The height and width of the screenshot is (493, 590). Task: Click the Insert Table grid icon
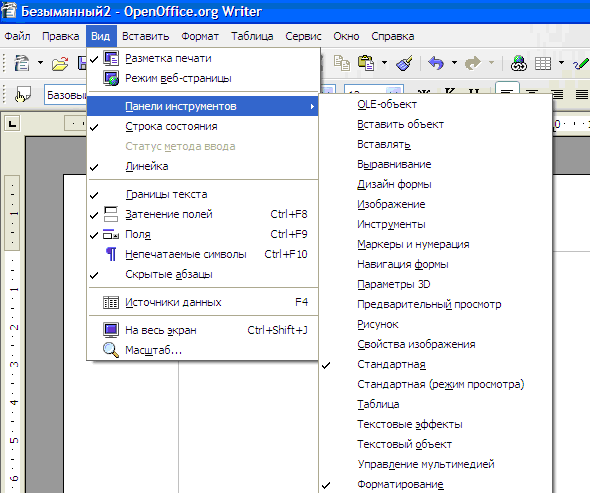tap(543, 63)
